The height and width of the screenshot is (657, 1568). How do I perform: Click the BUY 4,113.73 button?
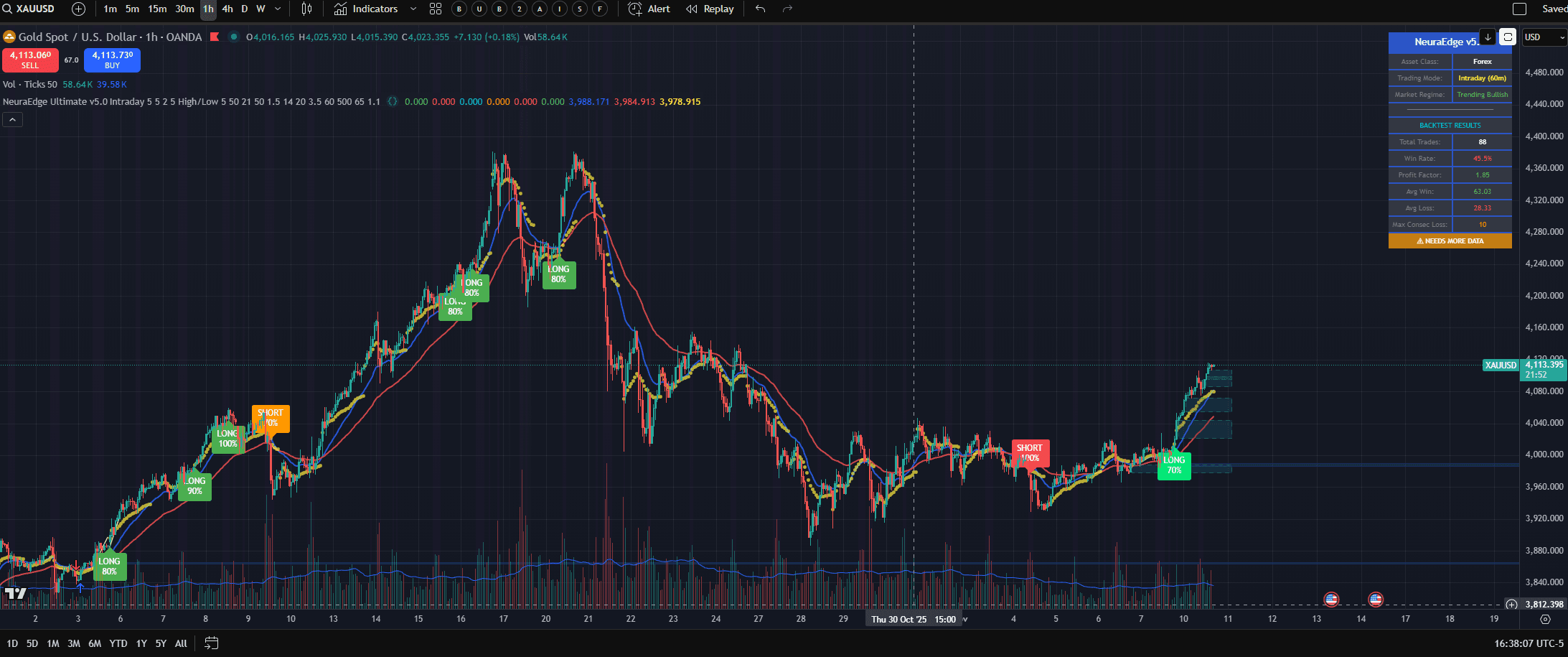coord(111,60)
